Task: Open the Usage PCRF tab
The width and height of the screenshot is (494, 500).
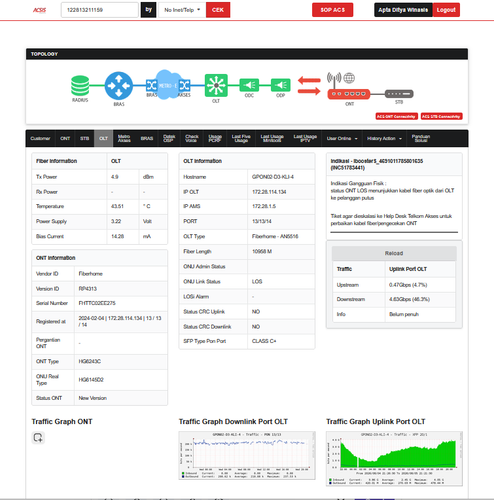Action: 215,138
